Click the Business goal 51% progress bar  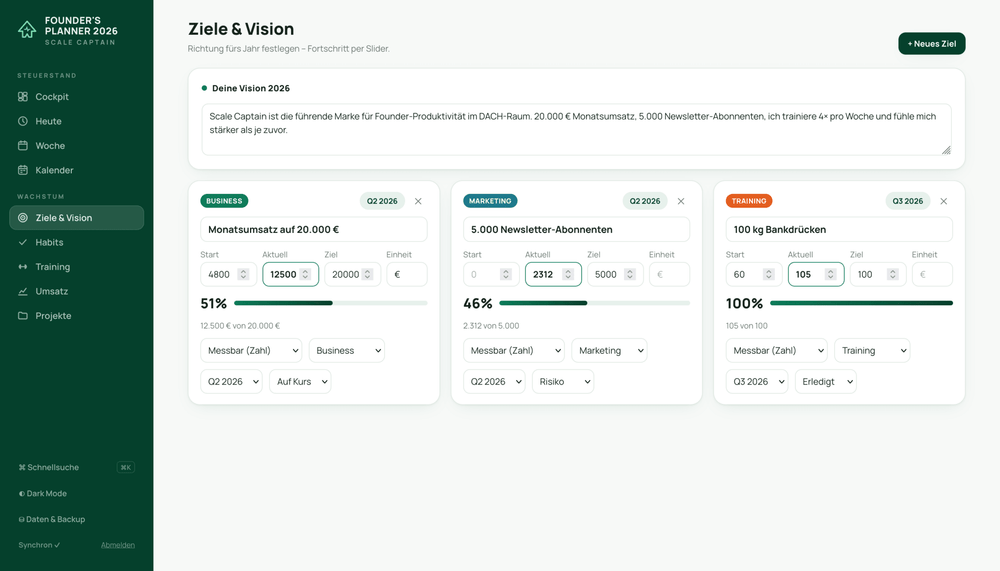click(x=331, y=303)
